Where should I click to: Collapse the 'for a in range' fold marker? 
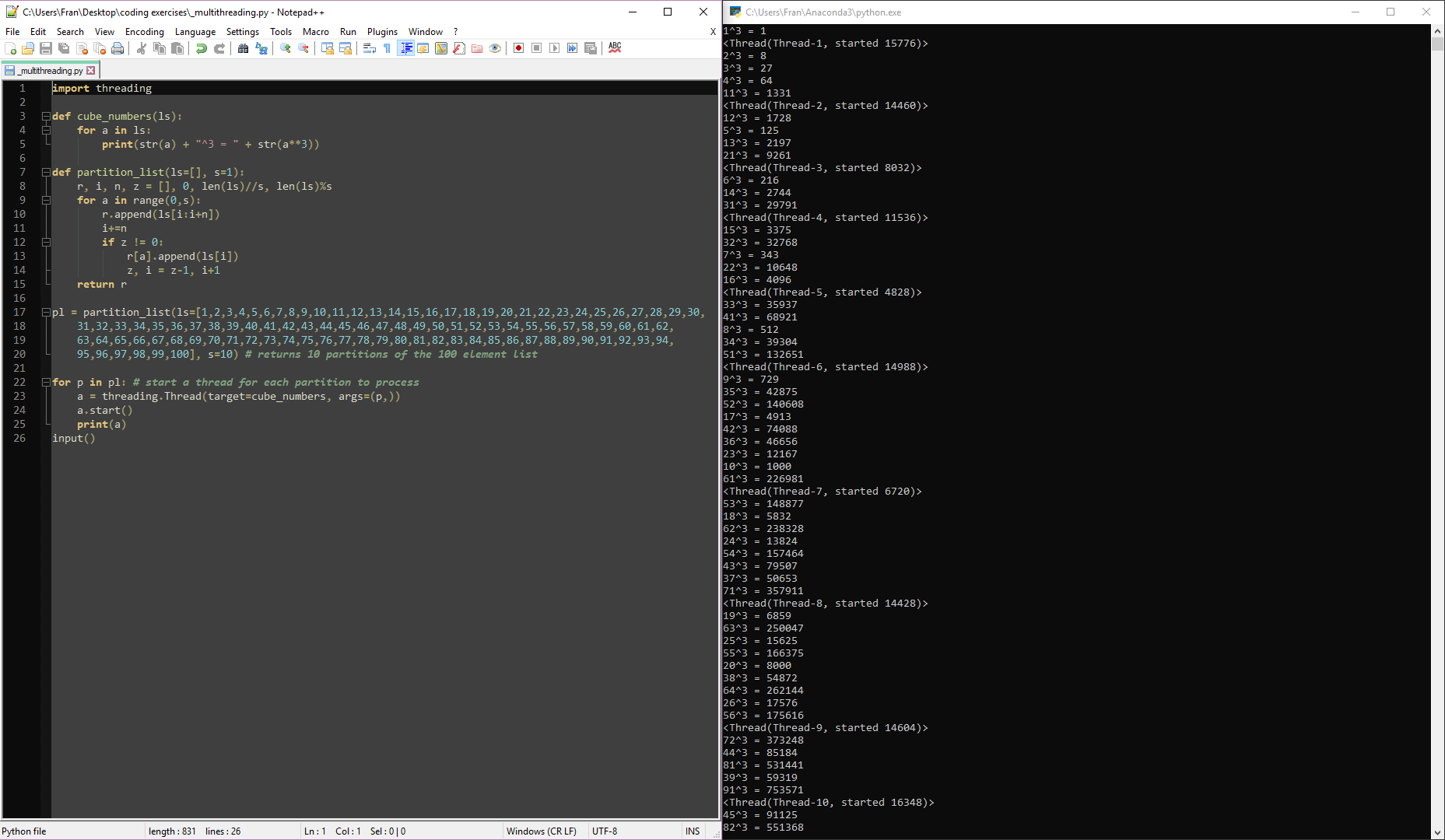pos(46,201)
